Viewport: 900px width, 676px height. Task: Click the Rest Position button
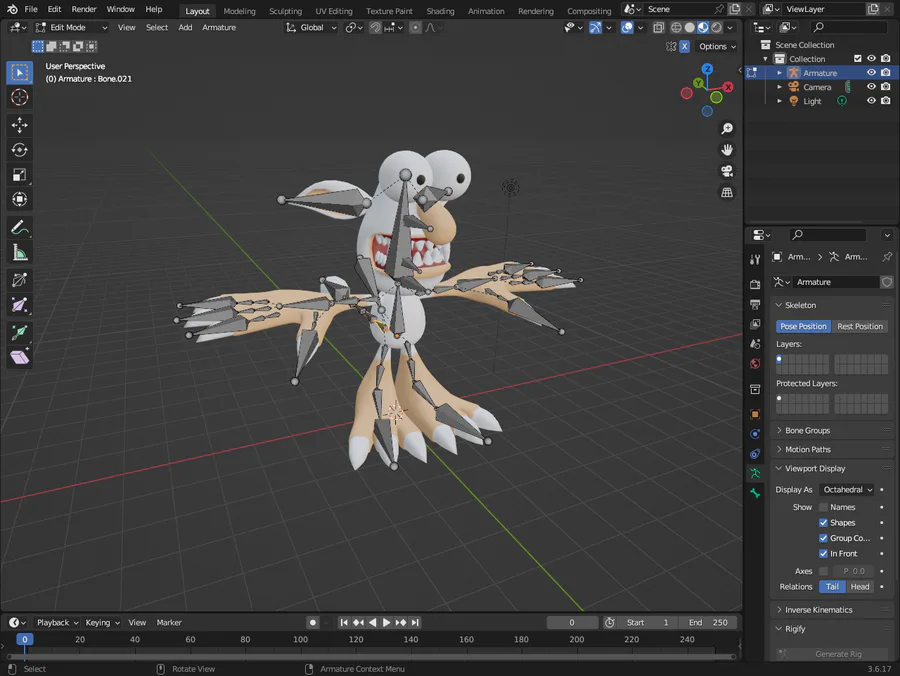coord(859,326)
